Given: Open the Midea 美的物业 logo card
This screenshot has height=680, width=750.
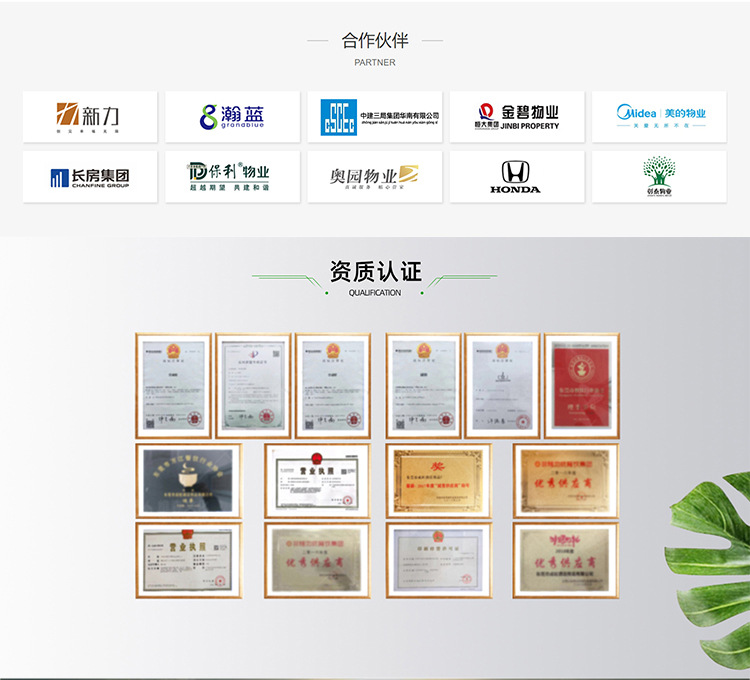Looking at the screenshot, I should point(659,117).
